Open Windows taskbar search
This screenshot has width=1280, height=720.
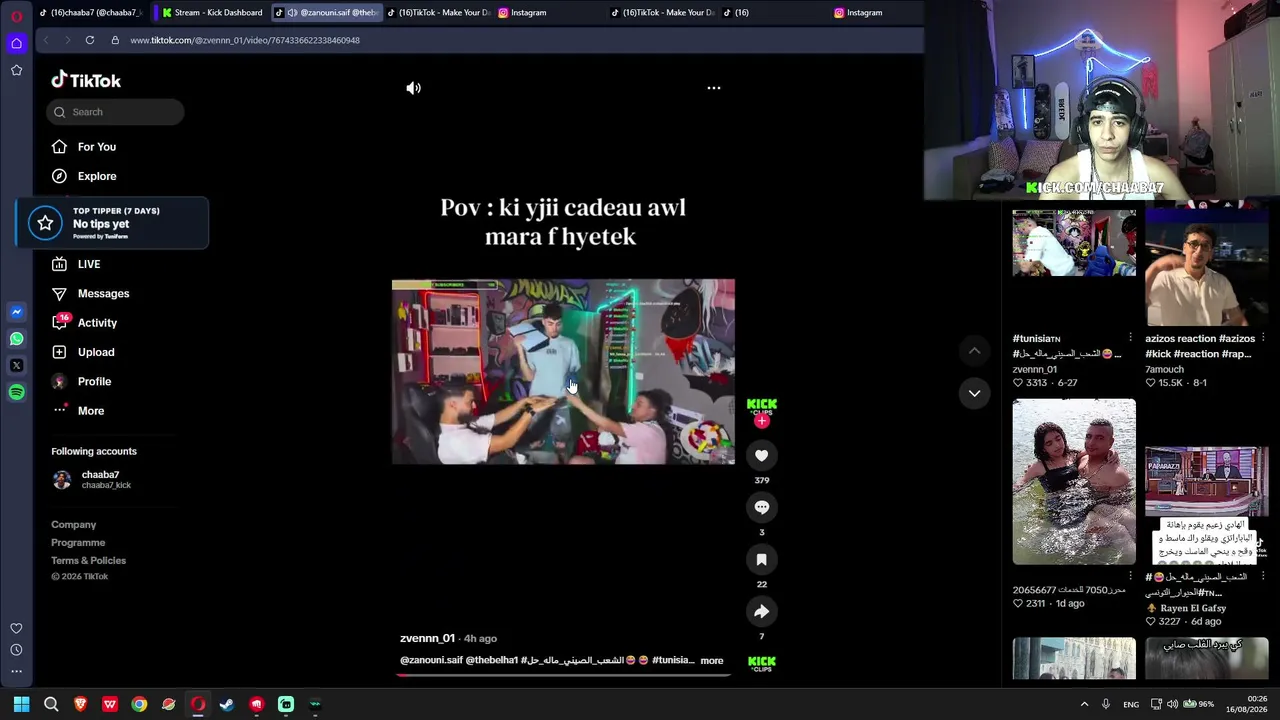coord(51,704)
